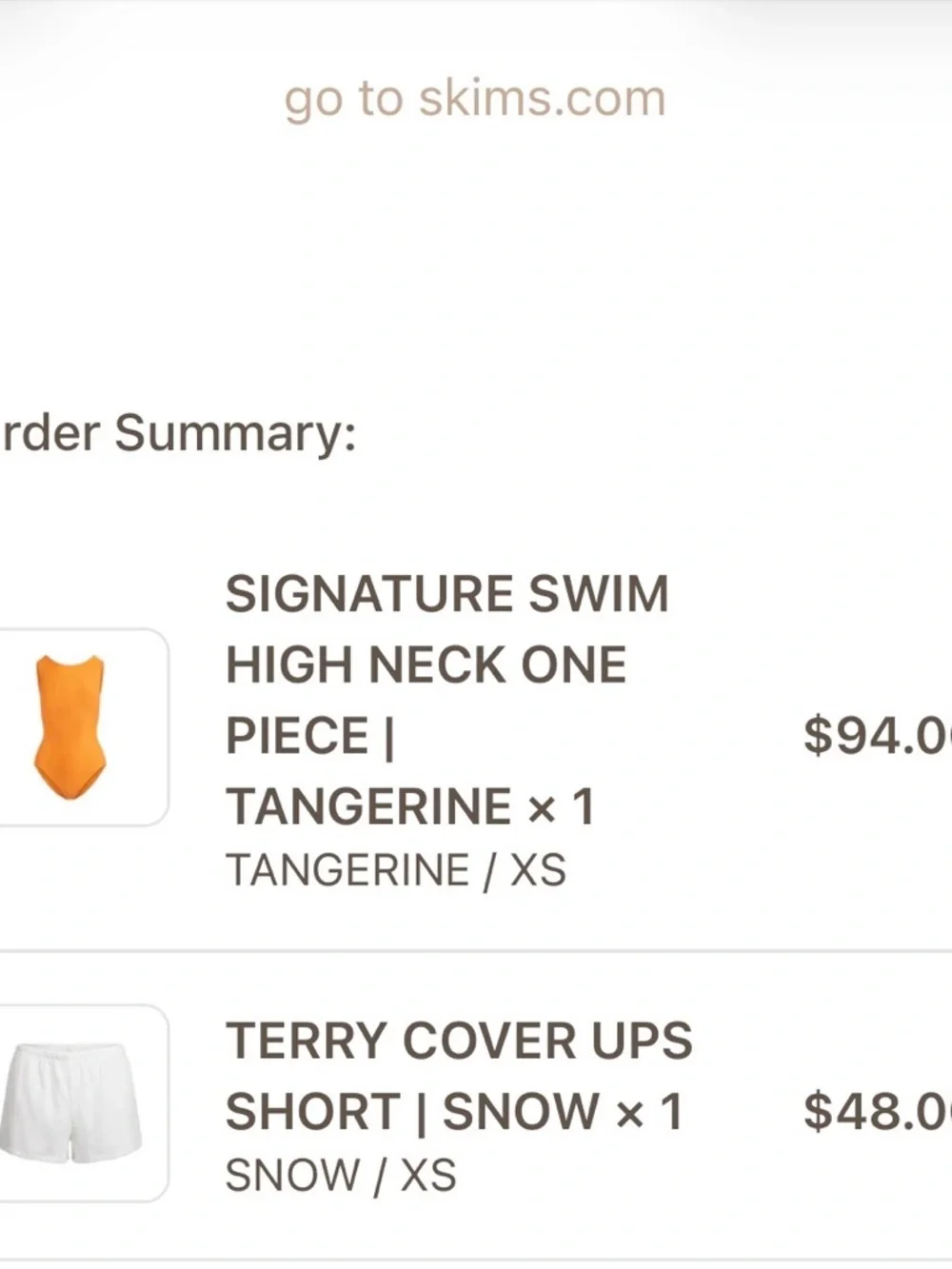The height and width of the screenshot is (1269, 952).
Task: Click the SNOW label in product name
Action: click(x=519, y=1107)
